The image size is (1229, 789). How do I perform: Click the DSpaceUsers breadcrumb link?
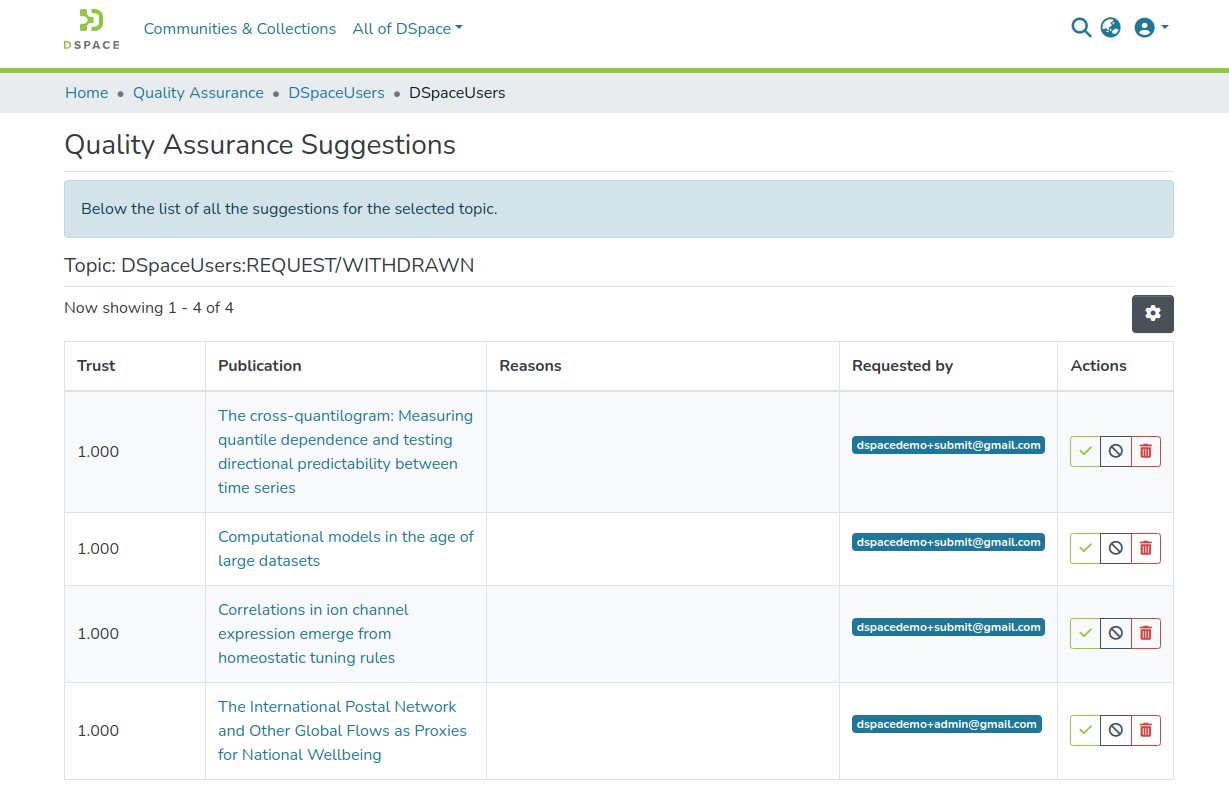(x=336, y=93)
